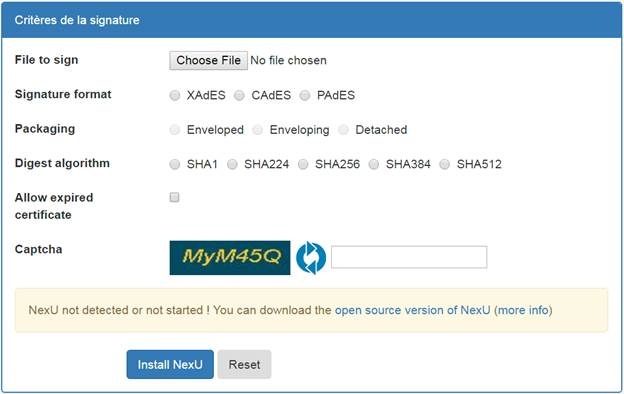Choose Detached packaging option
The width and height of the screenshot is (624, 394).
343,130
